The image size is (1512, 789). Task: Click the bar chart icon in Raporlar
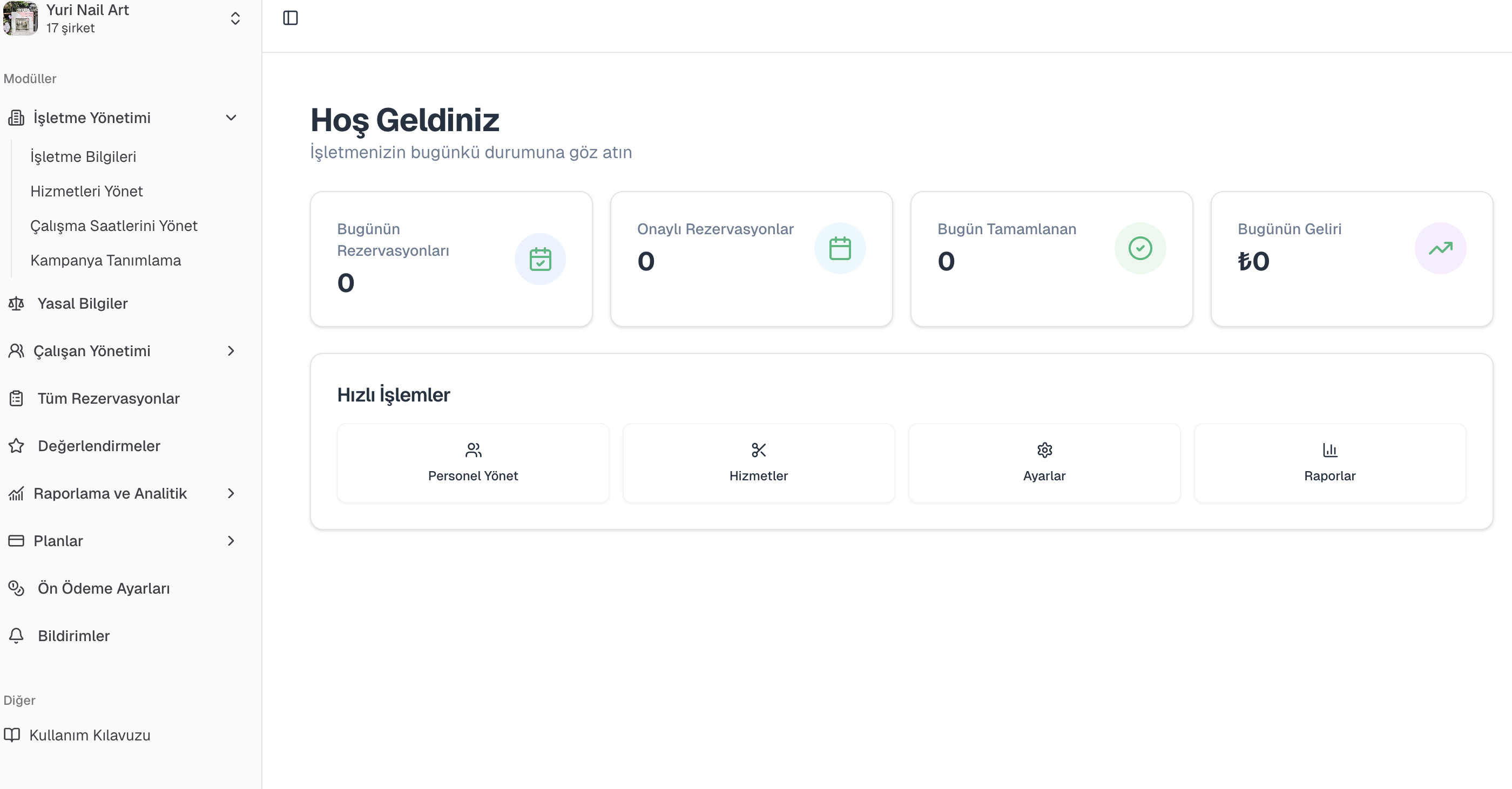click(x=1329, y=450)
